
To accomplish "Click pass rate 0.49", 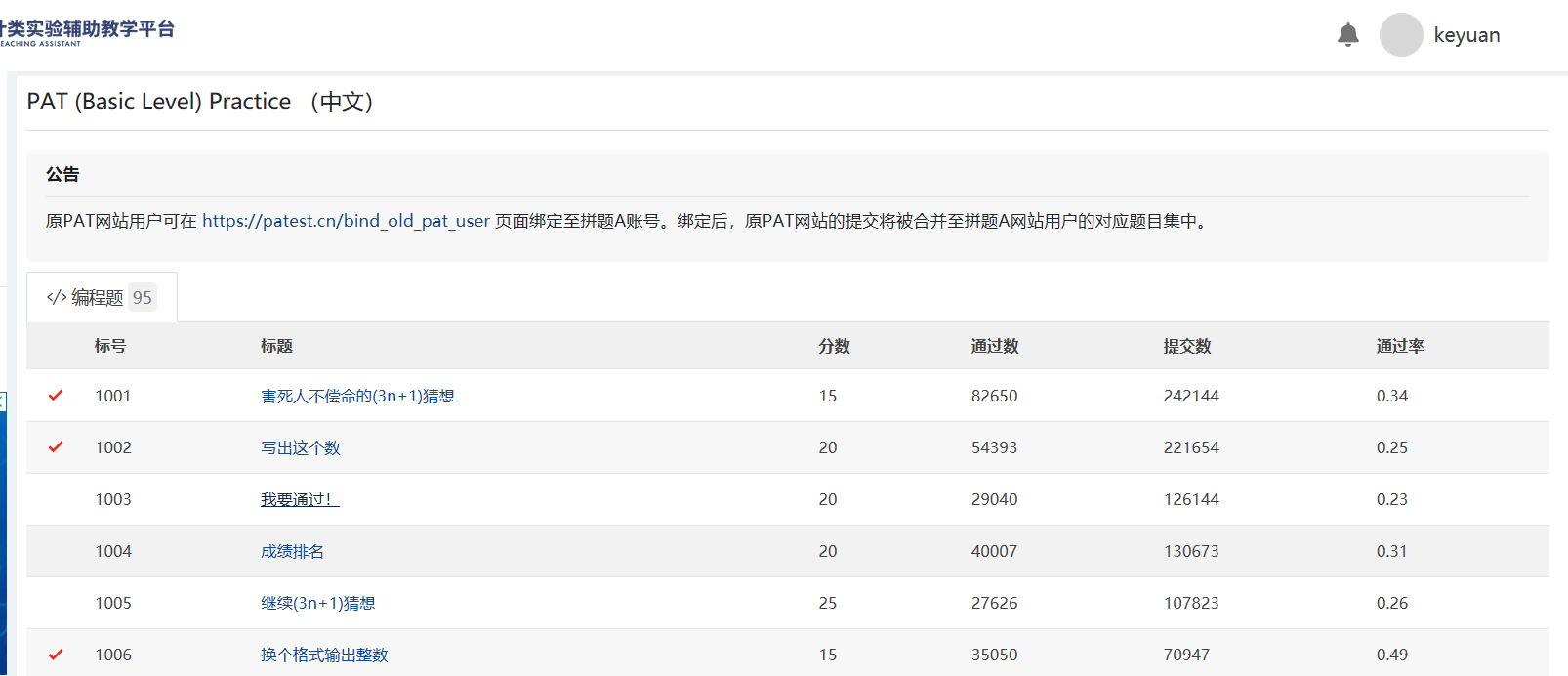I will click(1392, 655).
